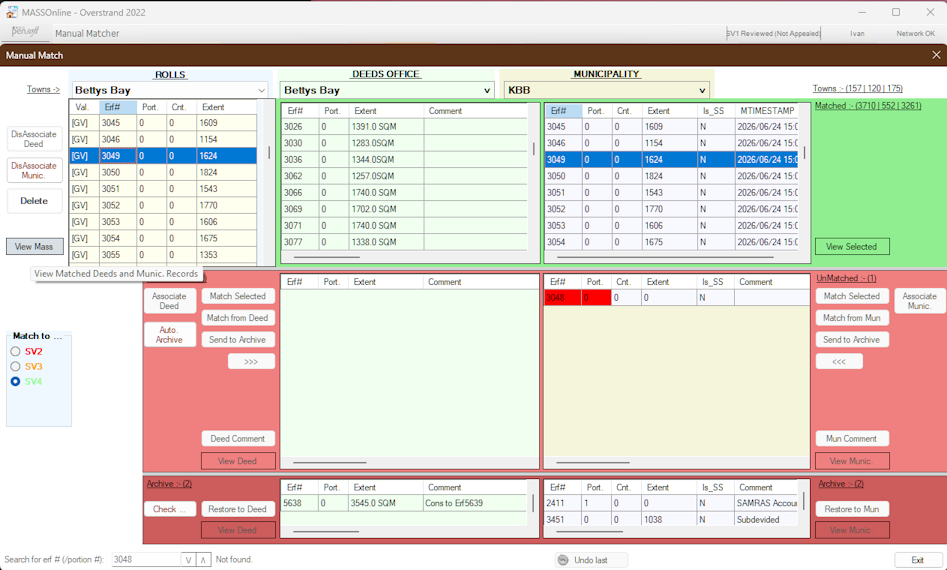Click the Delete button
Viewport: 947px width, 570px height.
coord(34,201)
